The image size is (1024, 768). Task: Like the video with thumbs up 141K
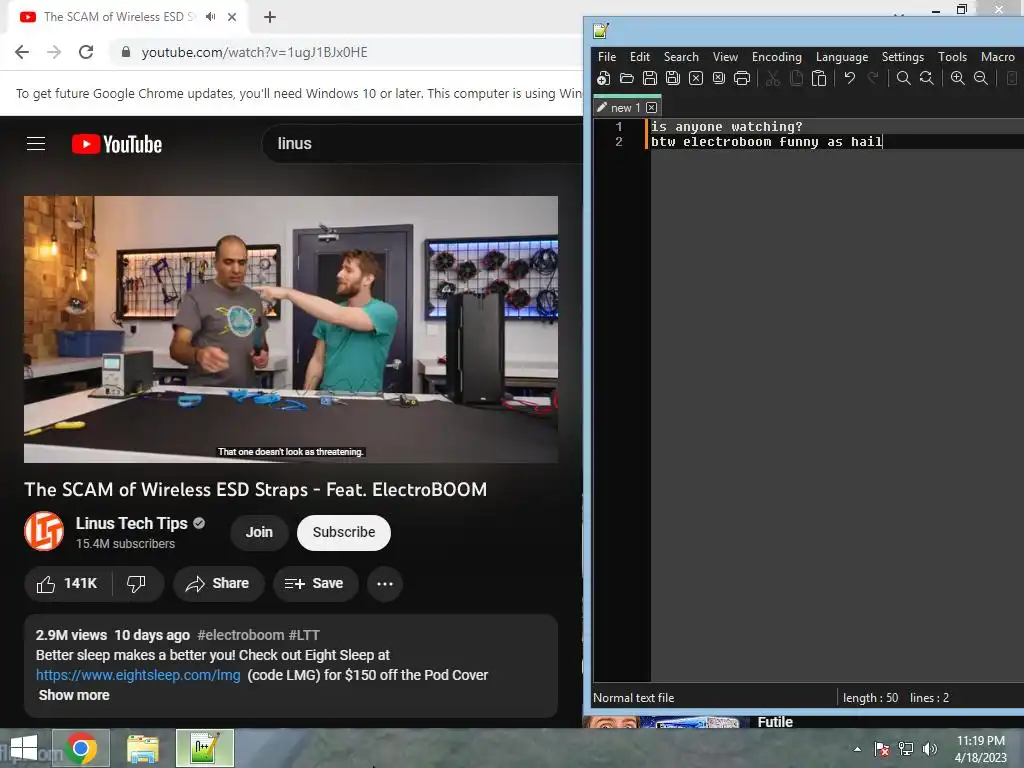tap(67, 584)
